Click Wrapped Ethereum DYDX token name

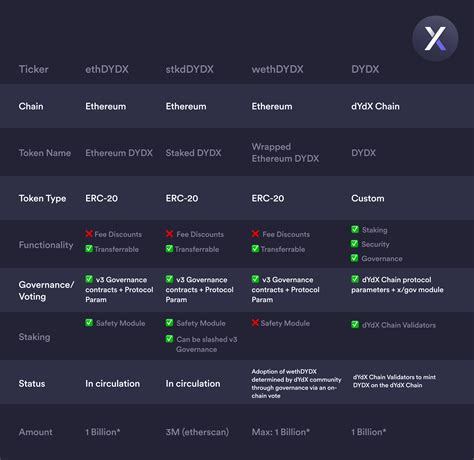285,153
